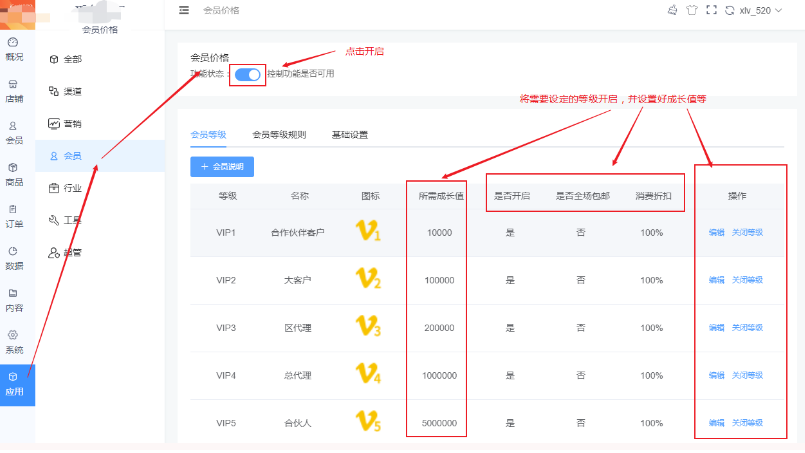
Task: Open 系统 system settings gear icon
Action: point(14,341)
